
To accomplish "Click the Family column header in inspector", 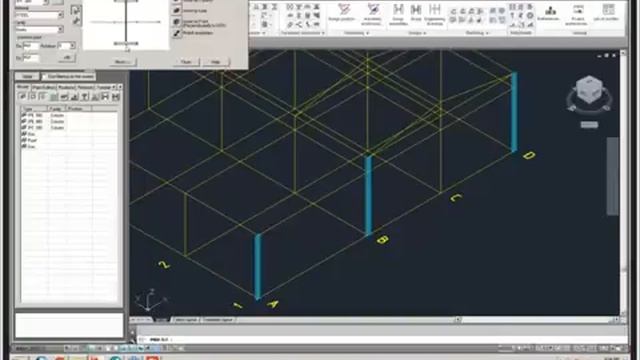I will click(x=57, y=109).
